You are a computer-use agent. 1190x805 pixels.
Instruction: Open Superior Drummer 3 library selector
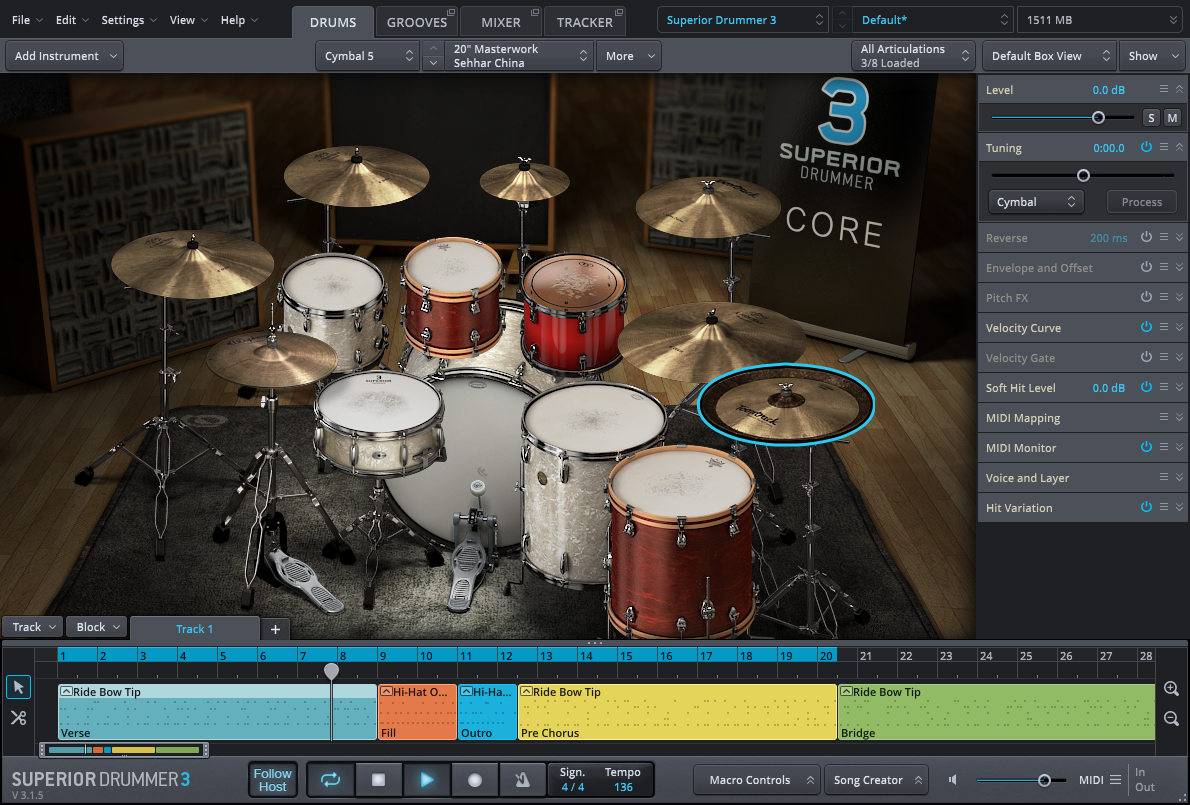tap(743, 20)
